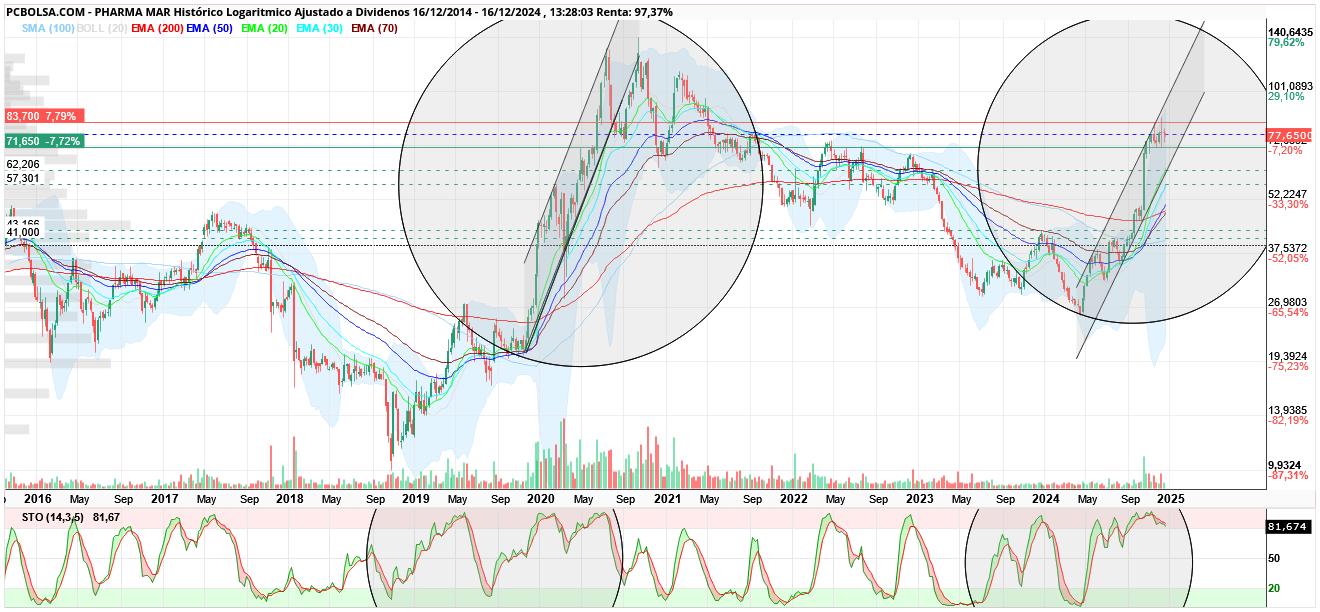The width and height of the screenshot is (1320, 612).
Task: Click the 13,9385 price axis value
Action: (x=1288, y=411)
